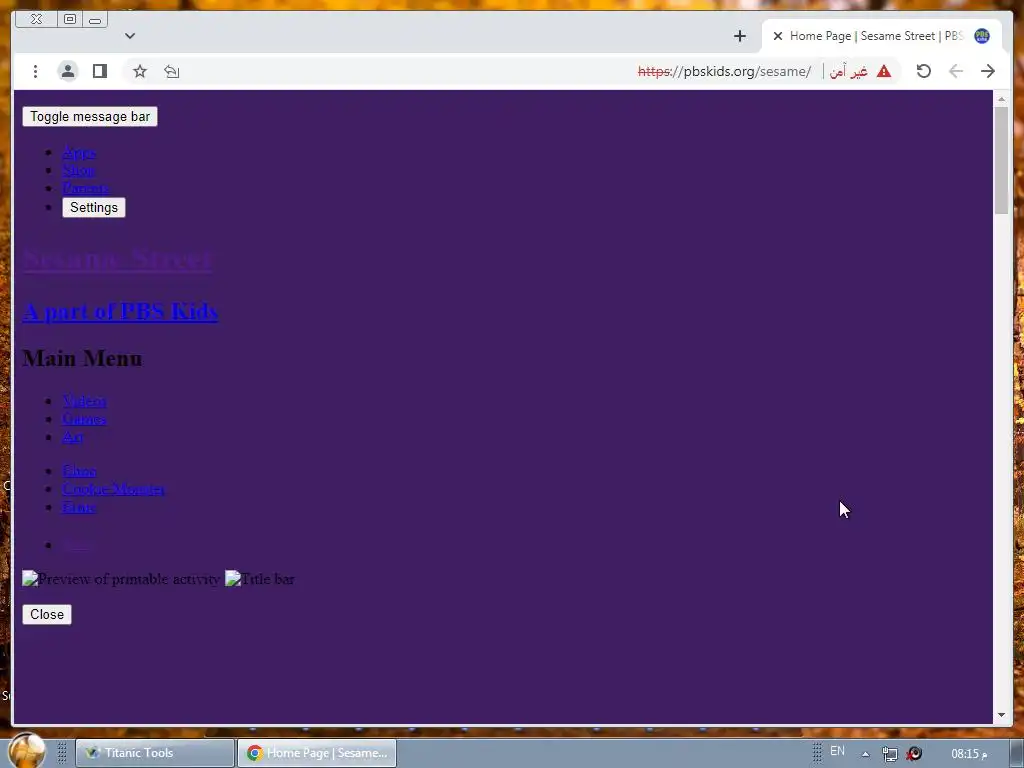Bookmark this page with the star icon
Image resolution: width=1024 pixels, height=768 pixels.
coord(140,71)
